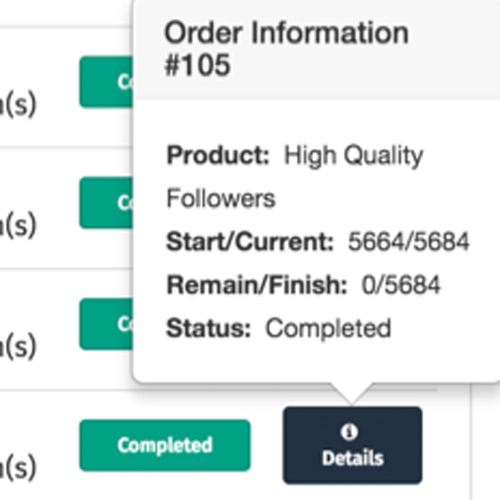Click the #105 order number in the header
The image size is (500, 500).
click(197, 65)
